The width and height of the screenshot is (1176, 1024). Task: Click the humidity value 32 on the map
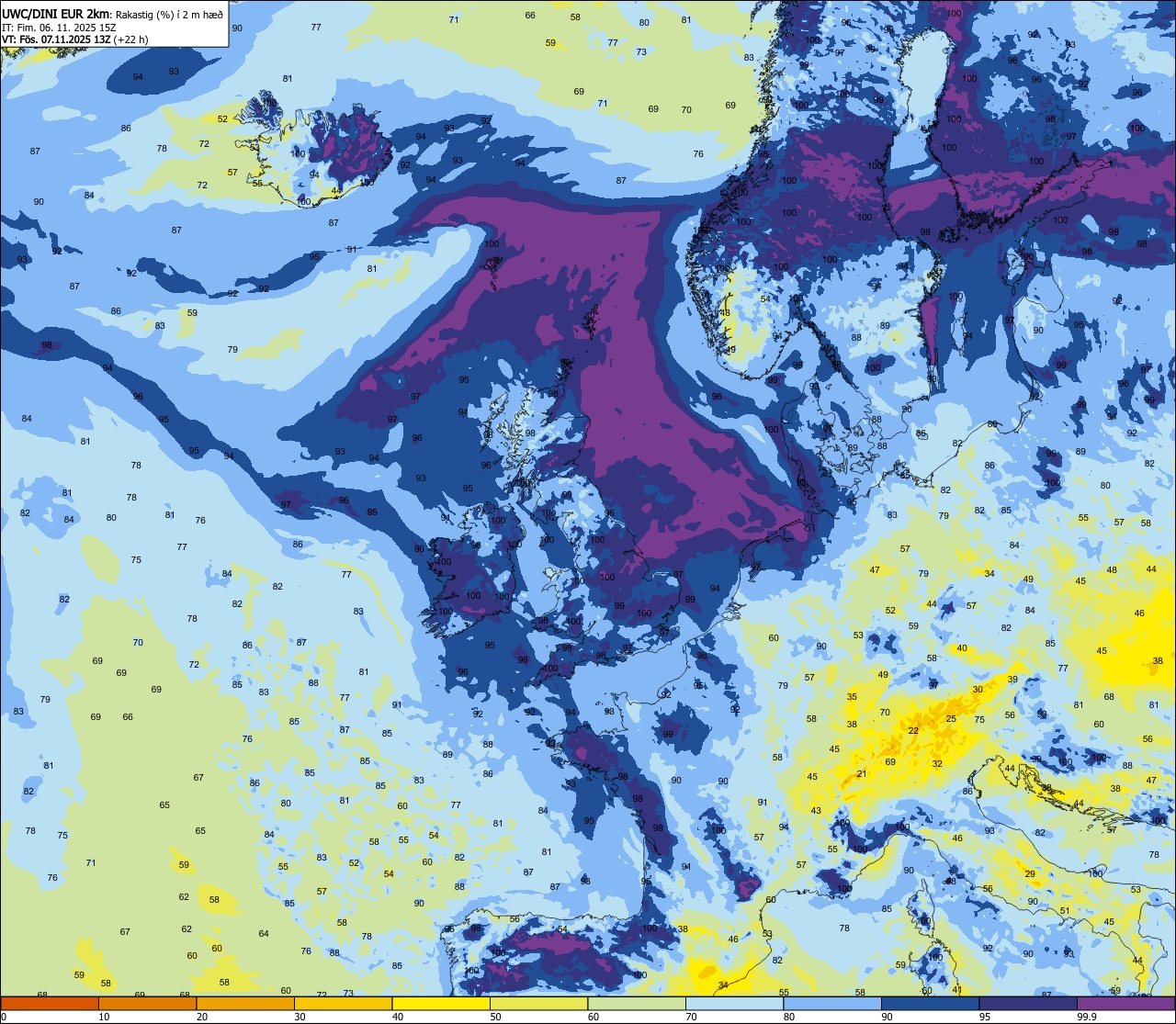(937, 764)
